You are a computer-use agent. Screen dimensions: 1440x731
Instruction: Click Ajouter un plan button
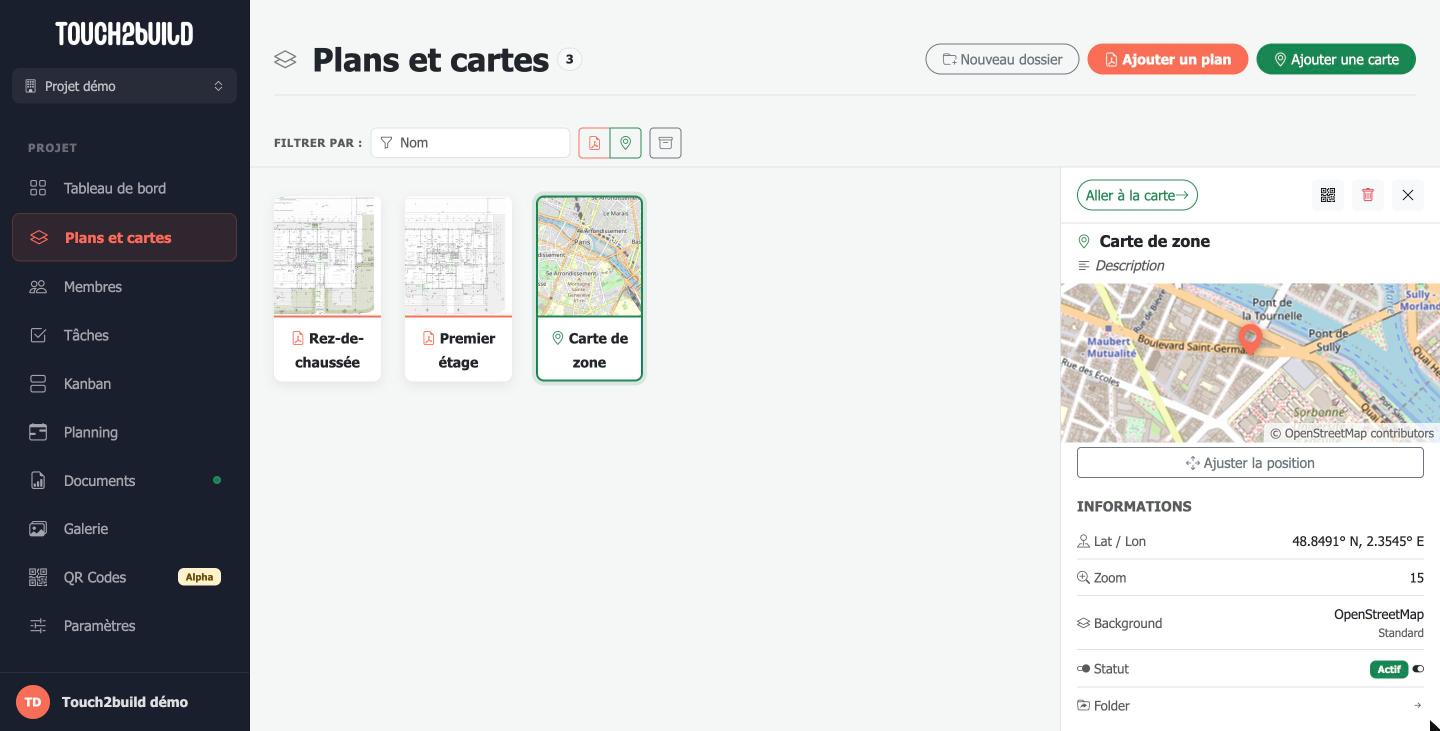(1168, 59)
